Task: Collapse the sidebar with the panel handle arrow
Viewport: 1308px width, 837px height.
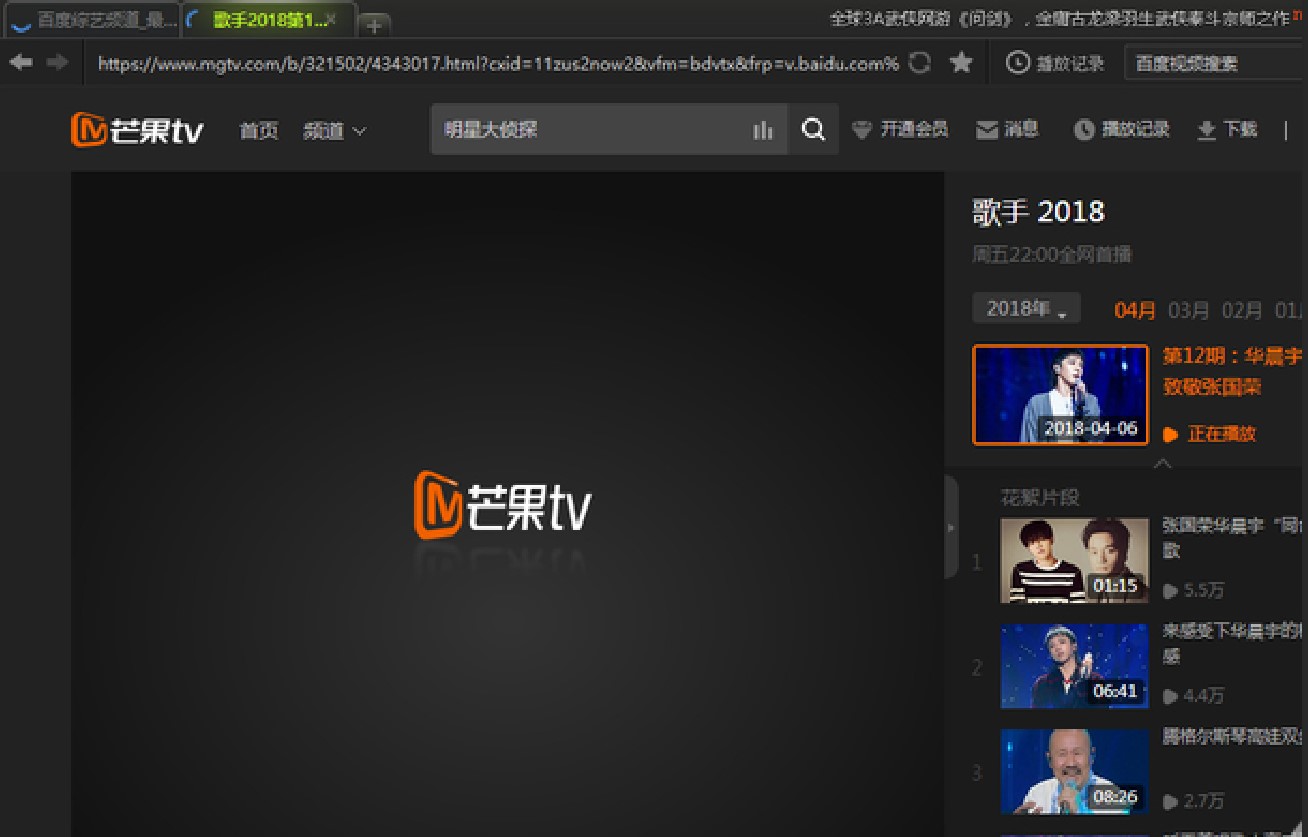Action: [x=951, y=527]
